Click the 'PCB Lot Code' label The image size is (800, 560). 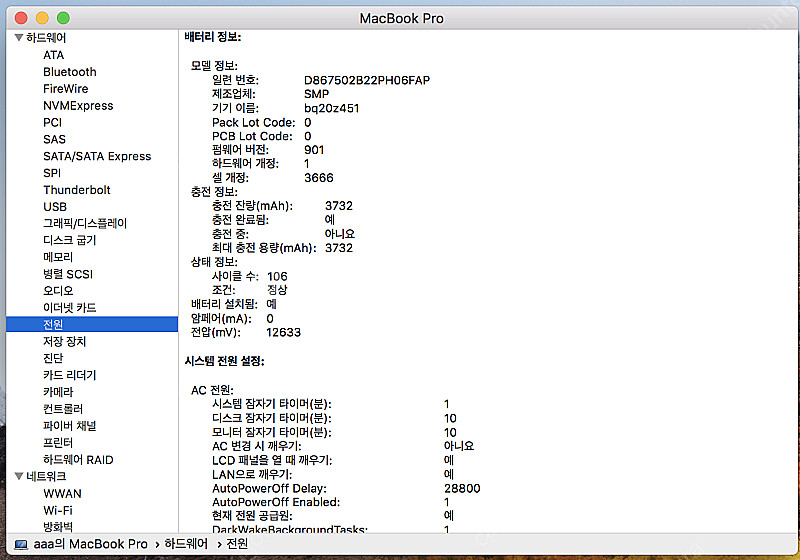(x=252, y=136)
